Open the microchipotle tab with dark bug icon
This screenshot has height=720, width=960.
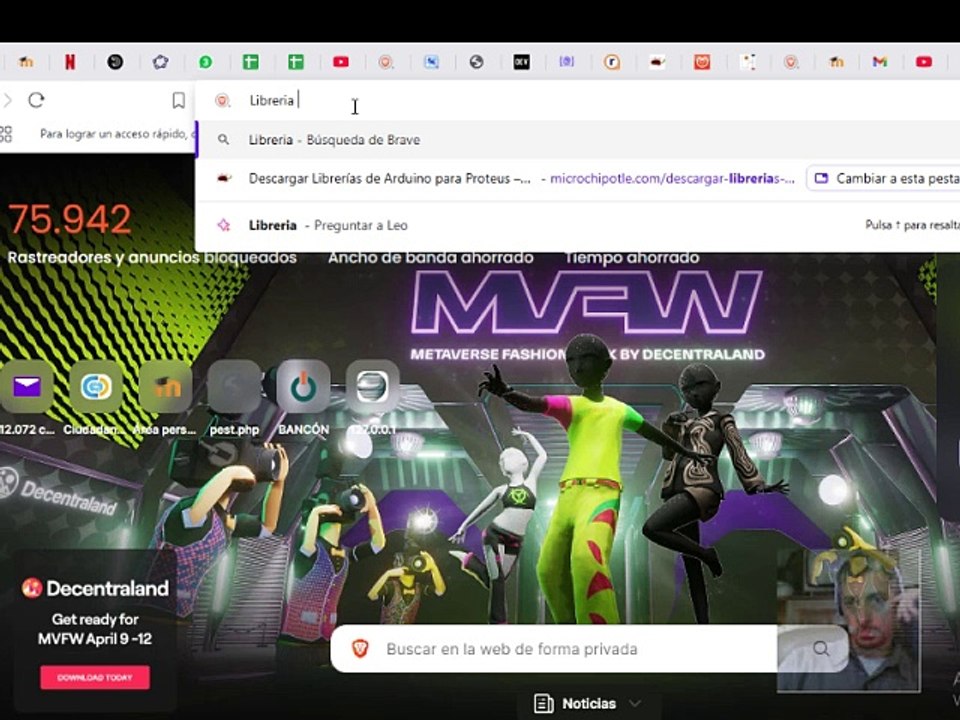pyautogui.click(x=657, y=62)
